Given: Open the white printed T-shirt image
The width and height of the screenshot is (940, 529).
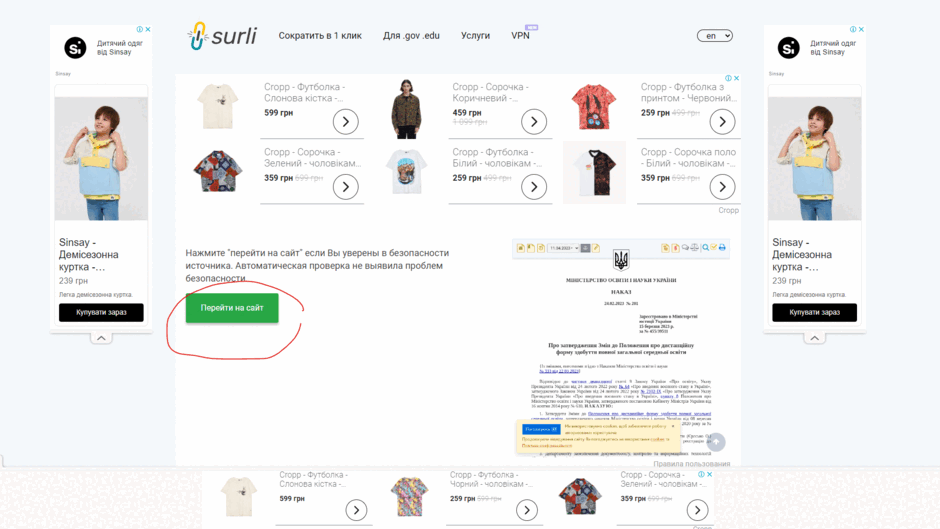Looking at the screenshot, I should pos(406,172).
